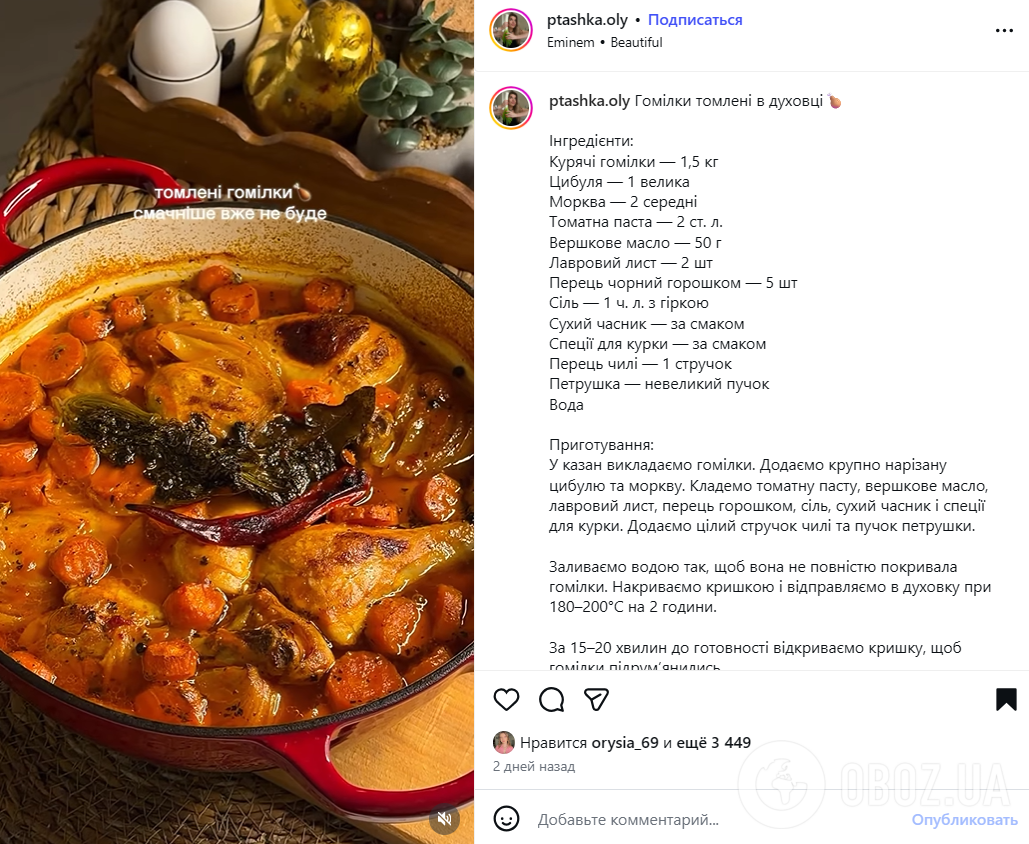The width and height of the screenshot is (1029, 844).
Task: Click the paper plane share icon
Action: click(596, 700)
